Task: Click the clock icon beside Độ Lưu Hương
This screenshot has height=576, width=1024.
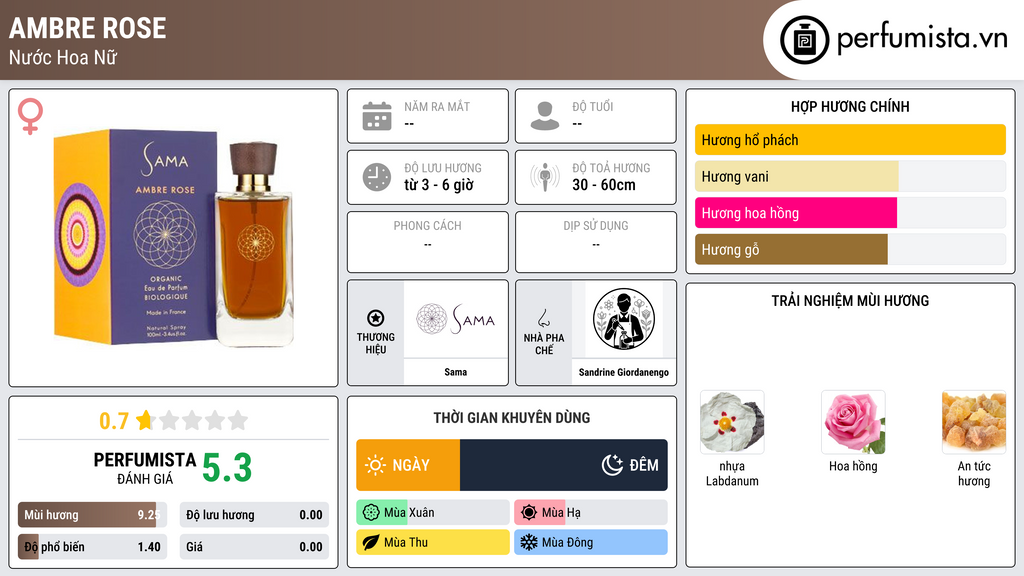Action: pyautogui.click(x=377, y=177)
